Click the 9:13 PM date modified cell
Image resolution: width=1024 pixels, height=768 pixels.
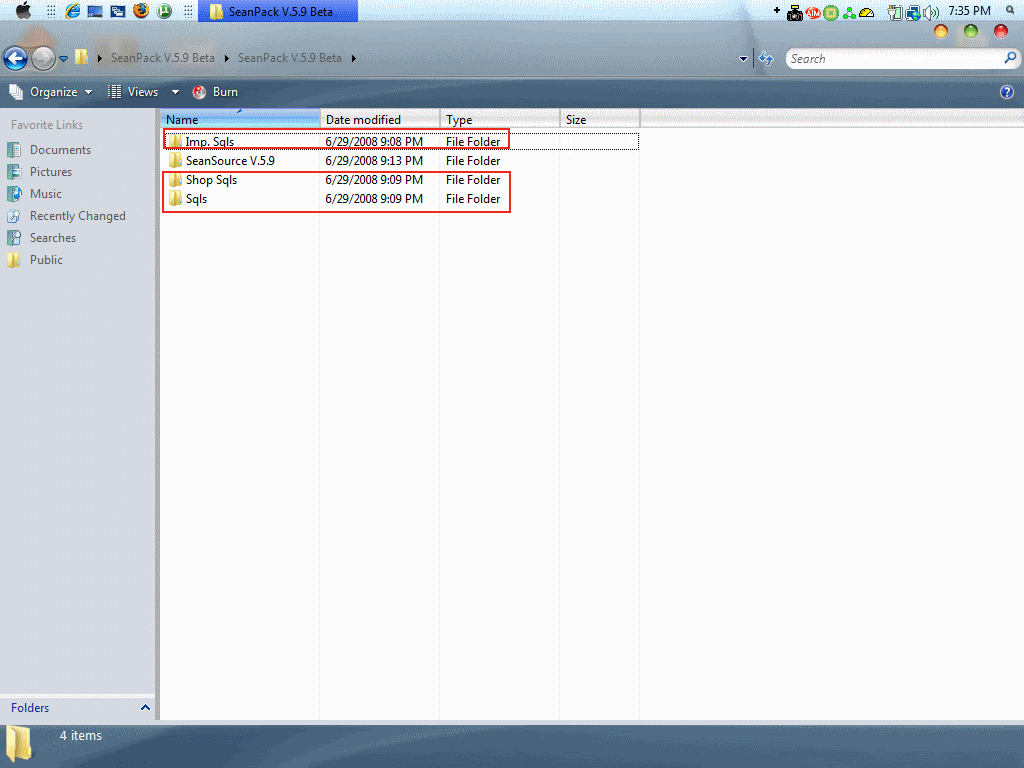(x=374, y=161)
